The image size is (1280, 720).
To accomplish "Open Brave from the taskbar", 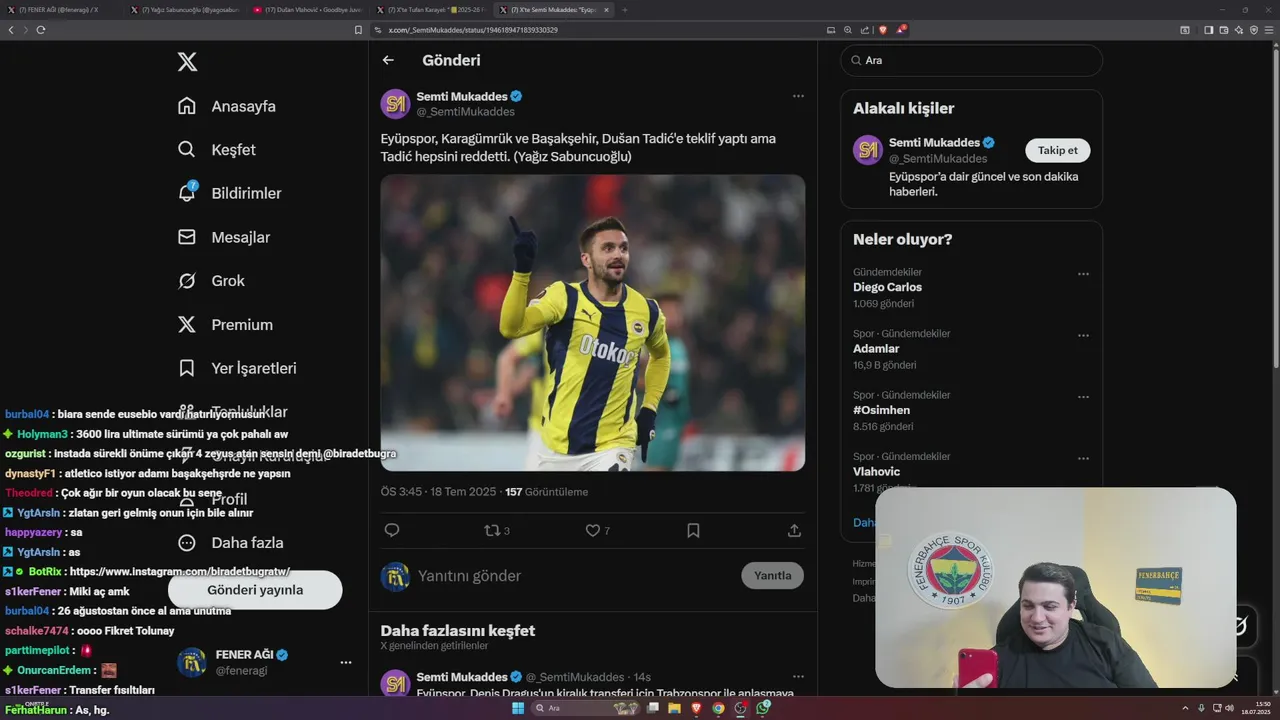I will pyautogui.click(x=697, y=708).
